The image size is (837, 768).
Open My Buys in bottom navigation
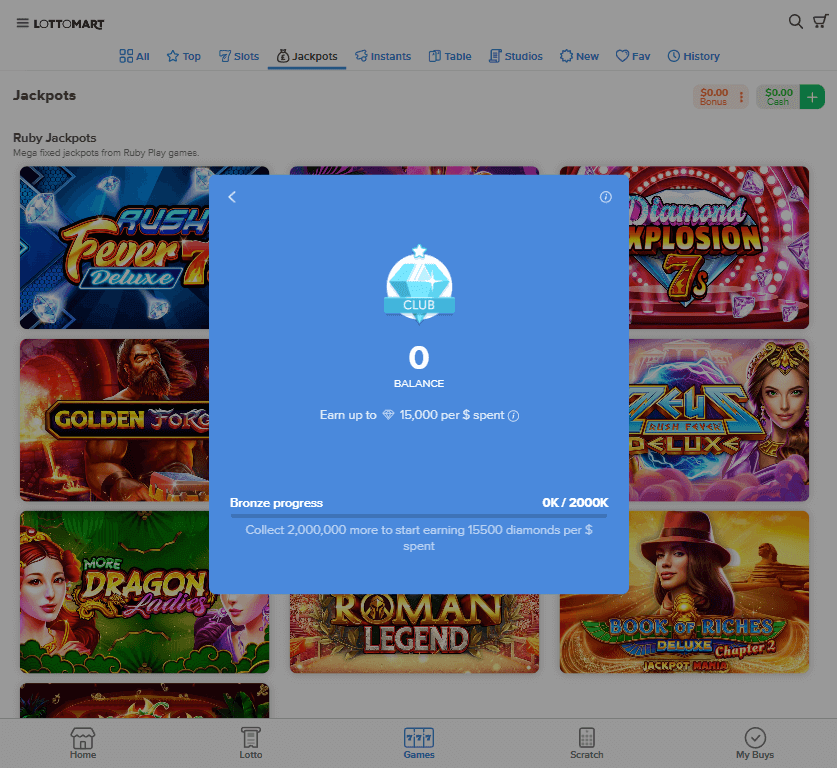pos(755,743)
